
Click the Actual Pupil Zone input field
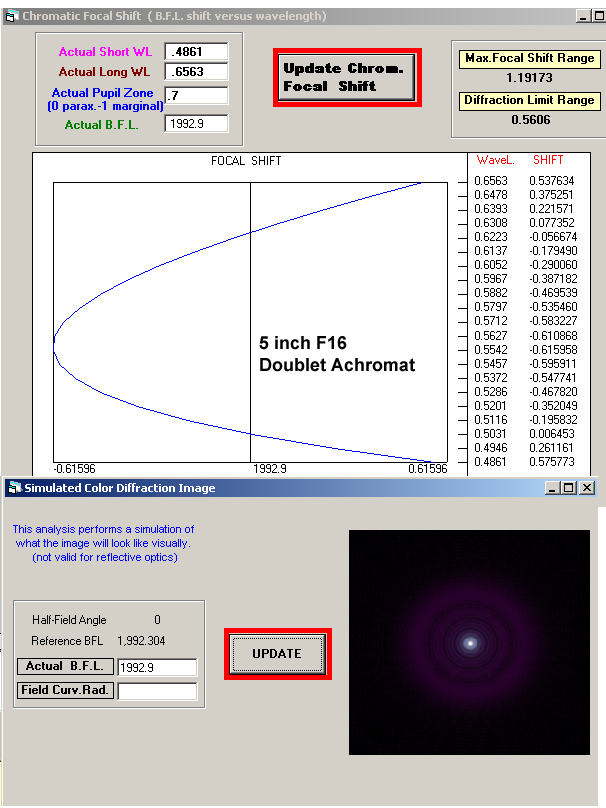pyautogui.click(x=196, y=95)
